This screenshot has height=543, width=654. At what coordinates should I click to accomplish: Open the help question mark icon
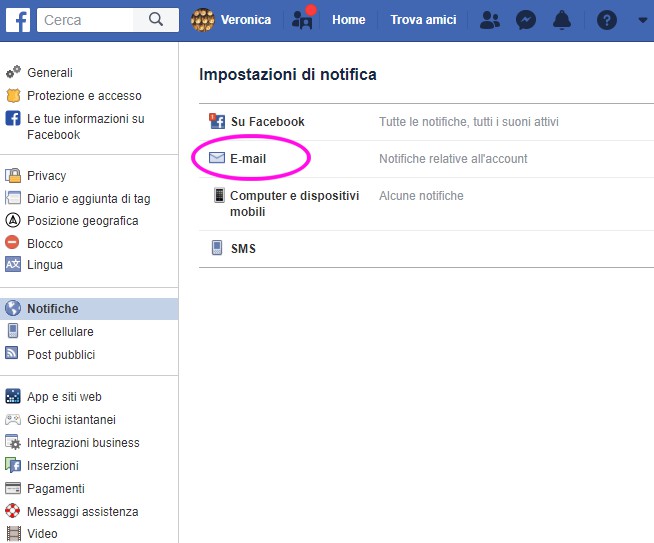coord(607,20)
